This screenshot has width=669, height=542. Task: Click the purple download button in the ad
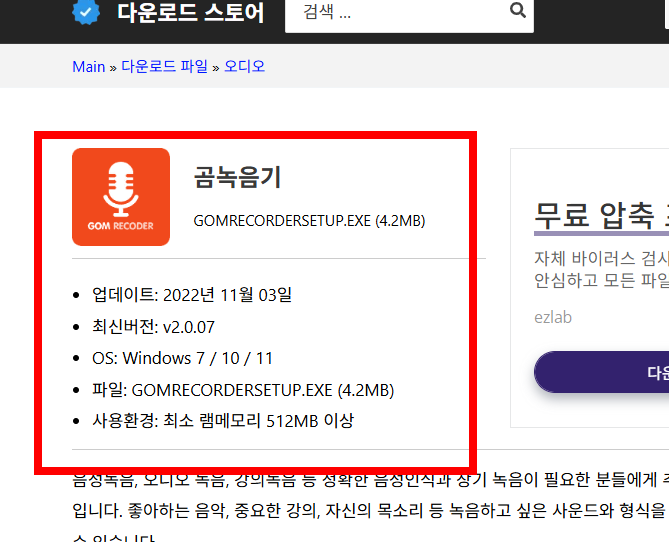click(601, 372)
